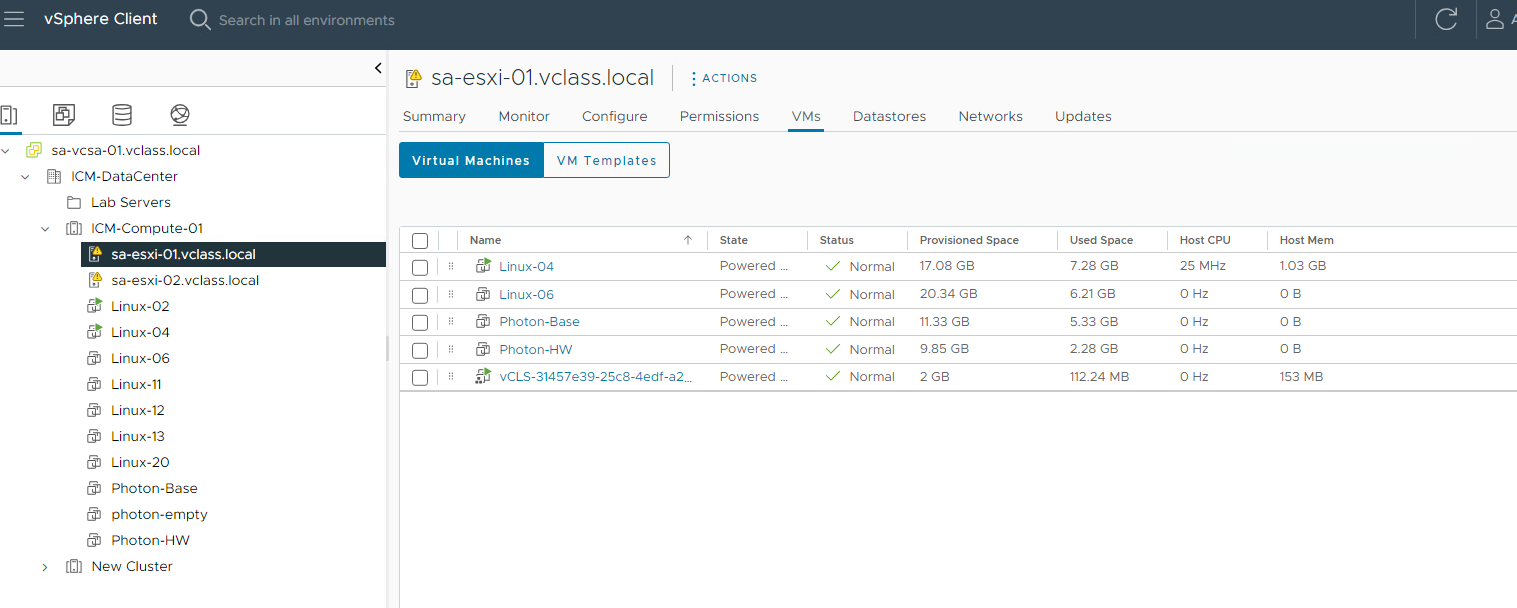Click host warning icon for sa-esxi-02.vclass.local
The height and width of the screenshot is (608, 1517).
96,280
